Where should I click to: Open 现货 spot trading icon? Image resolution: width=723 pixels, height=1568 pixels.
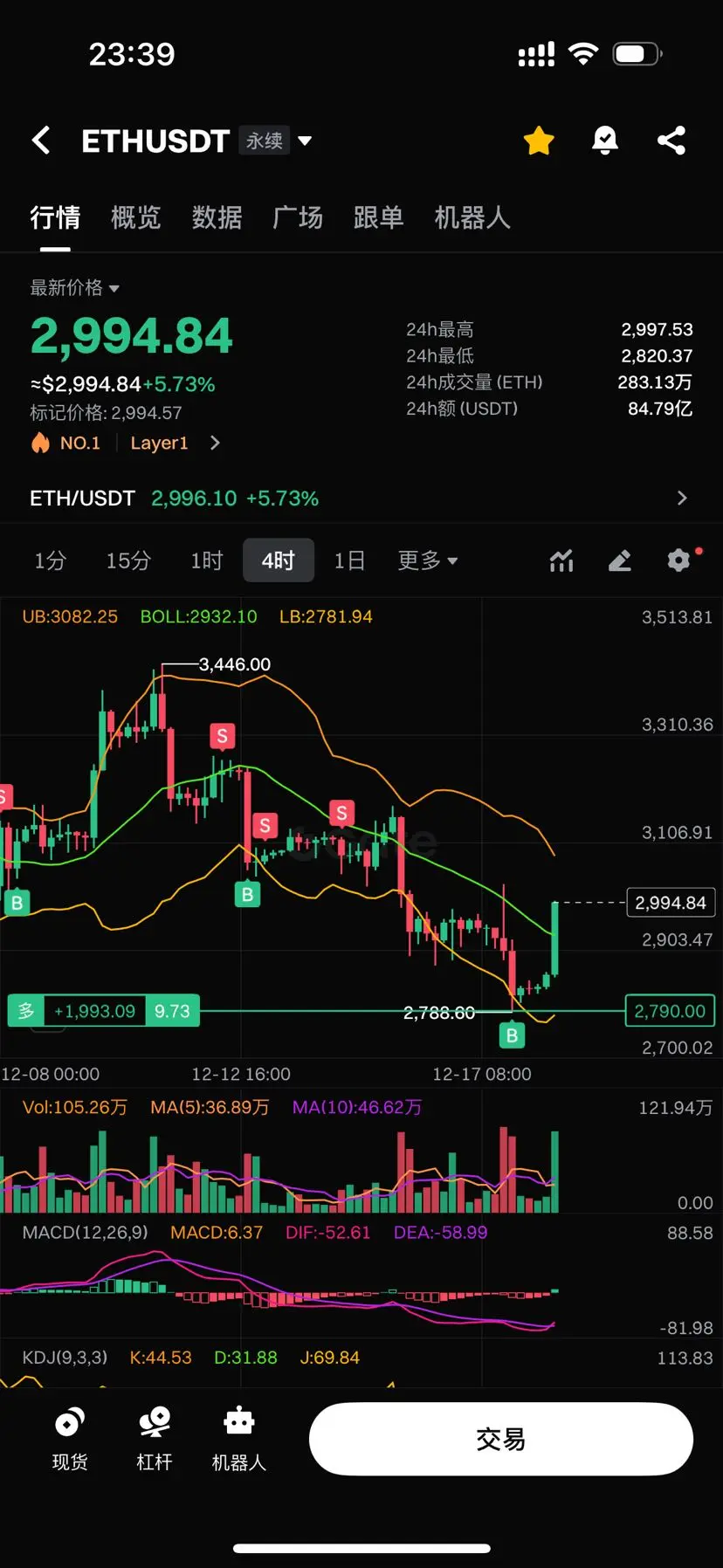point(70,1439)
